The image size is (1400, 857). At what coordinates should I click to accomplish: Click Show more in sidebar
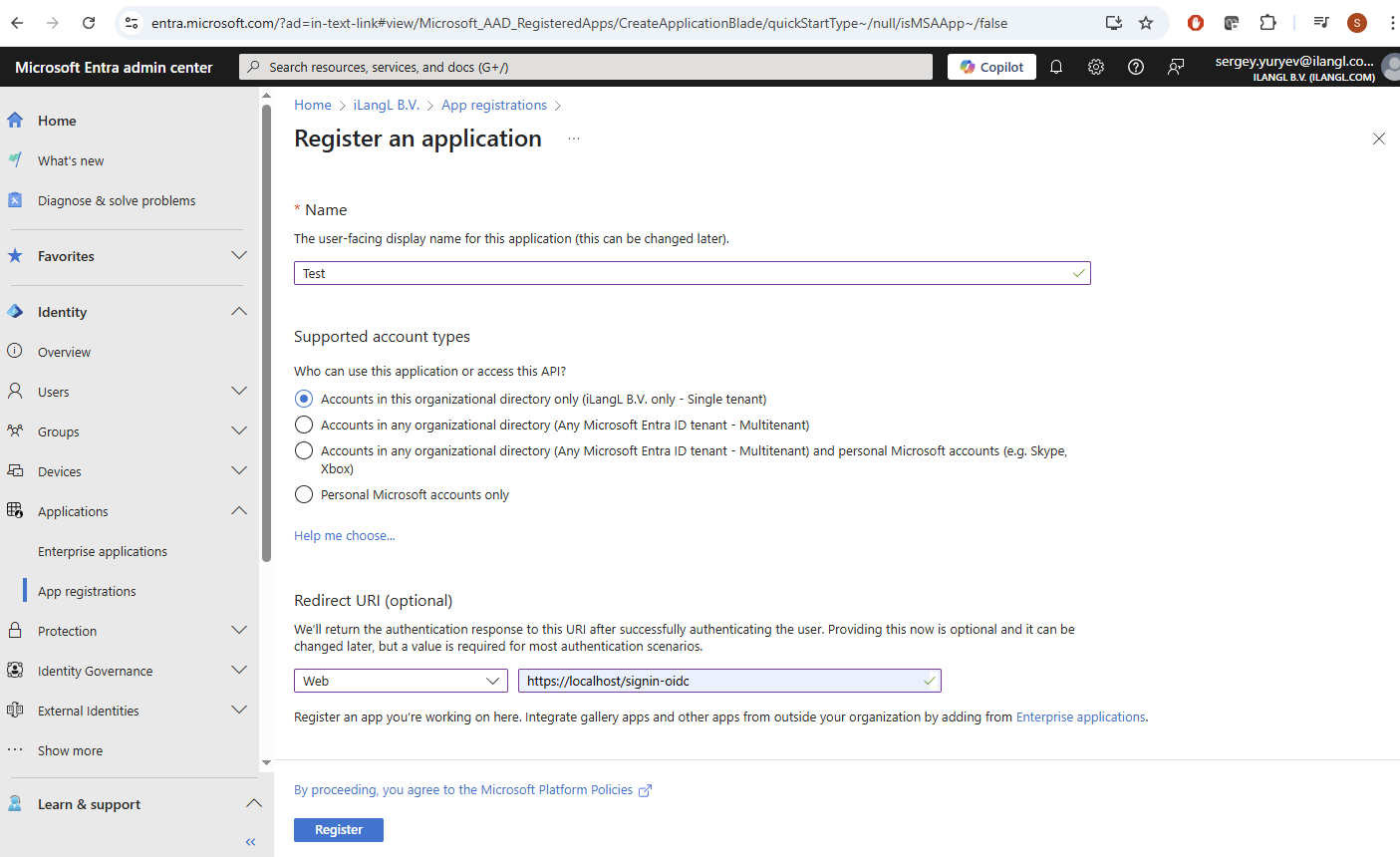pyautogui.click(x=70, y=750)
